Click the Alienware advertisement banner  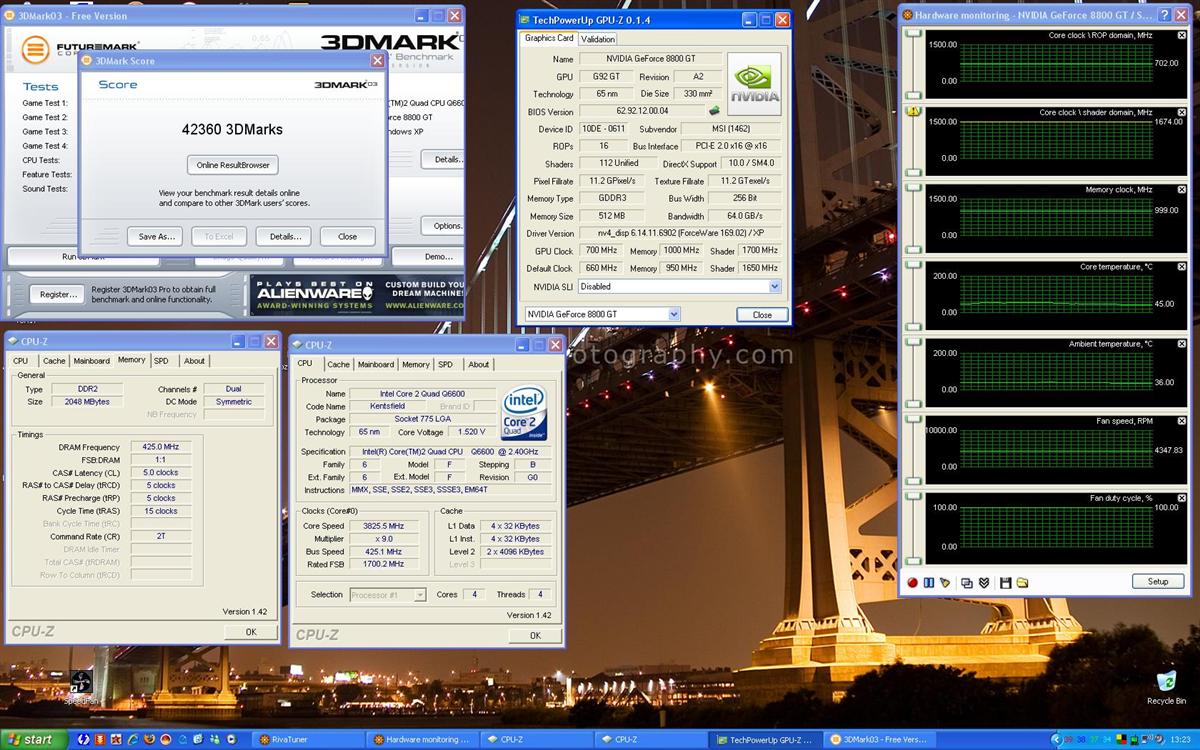(357, 294)
